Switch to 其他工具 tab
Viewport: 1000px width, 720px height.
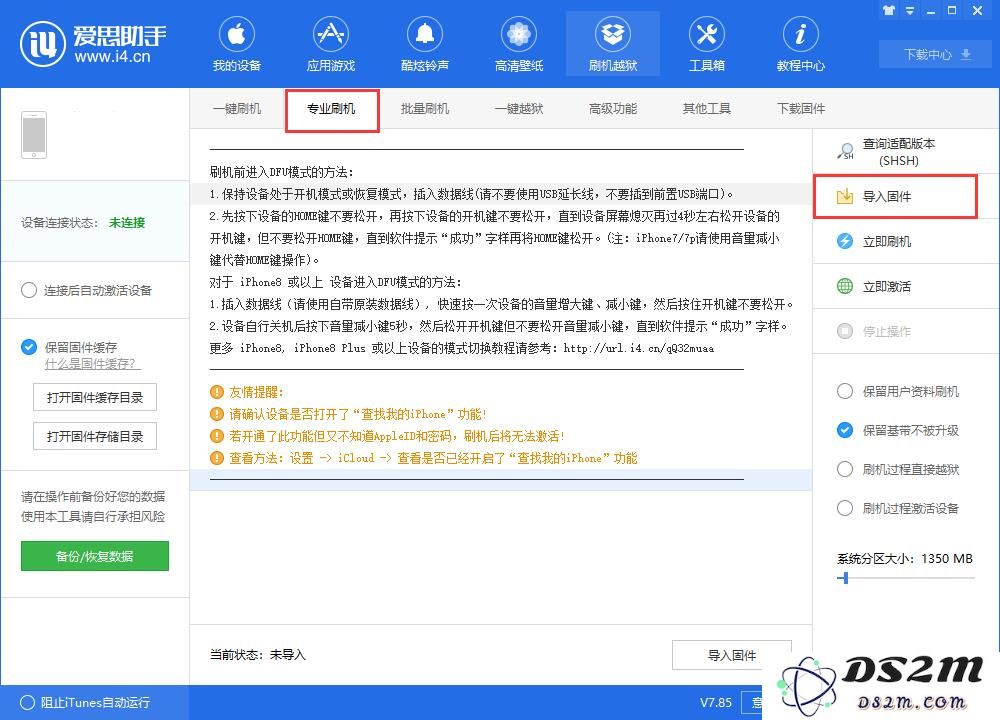(x=707, y=108)
